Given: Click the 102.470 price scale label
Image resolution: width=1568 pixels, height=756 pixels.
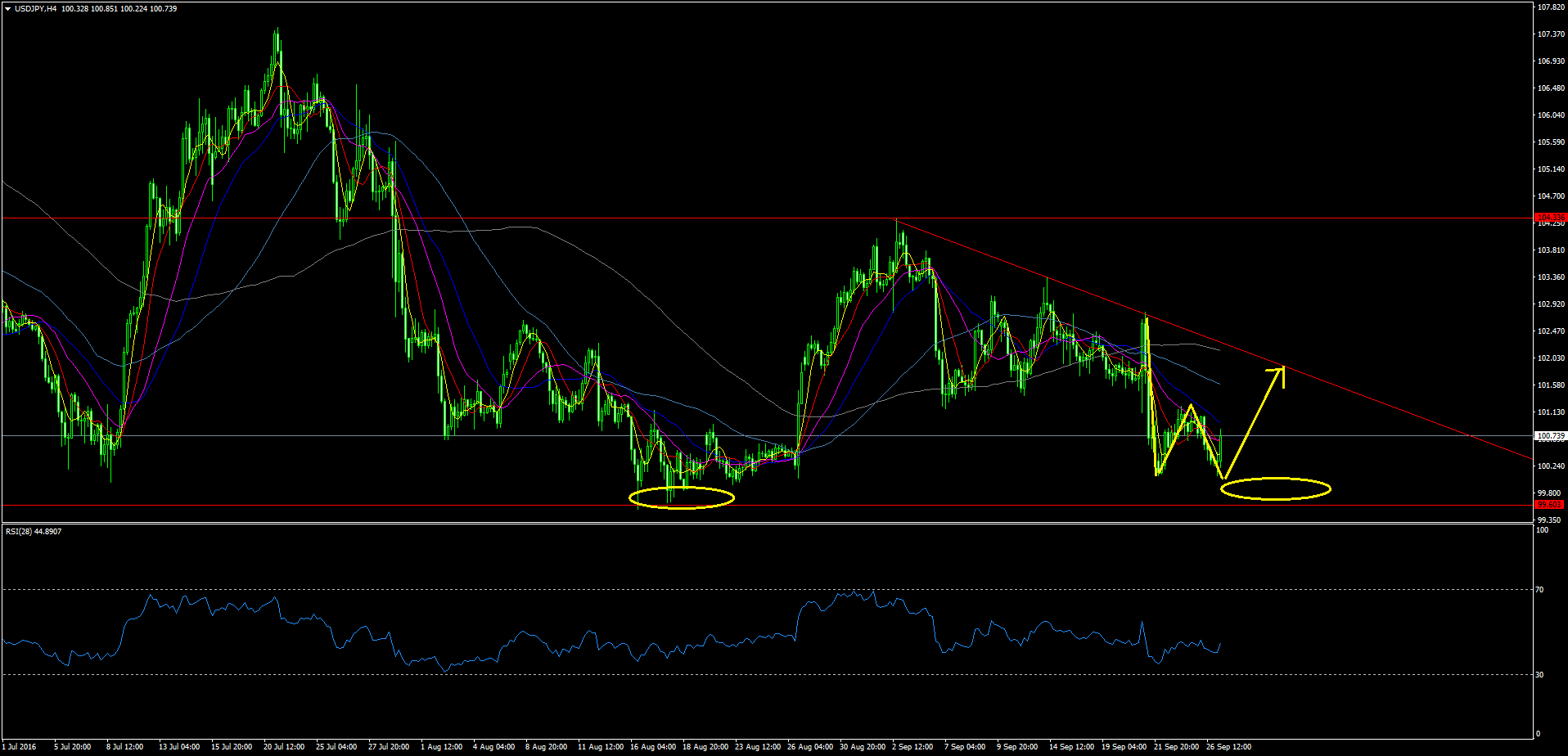Looking at the screenshot, I should pyautogui.click(x=1552, y=331).
